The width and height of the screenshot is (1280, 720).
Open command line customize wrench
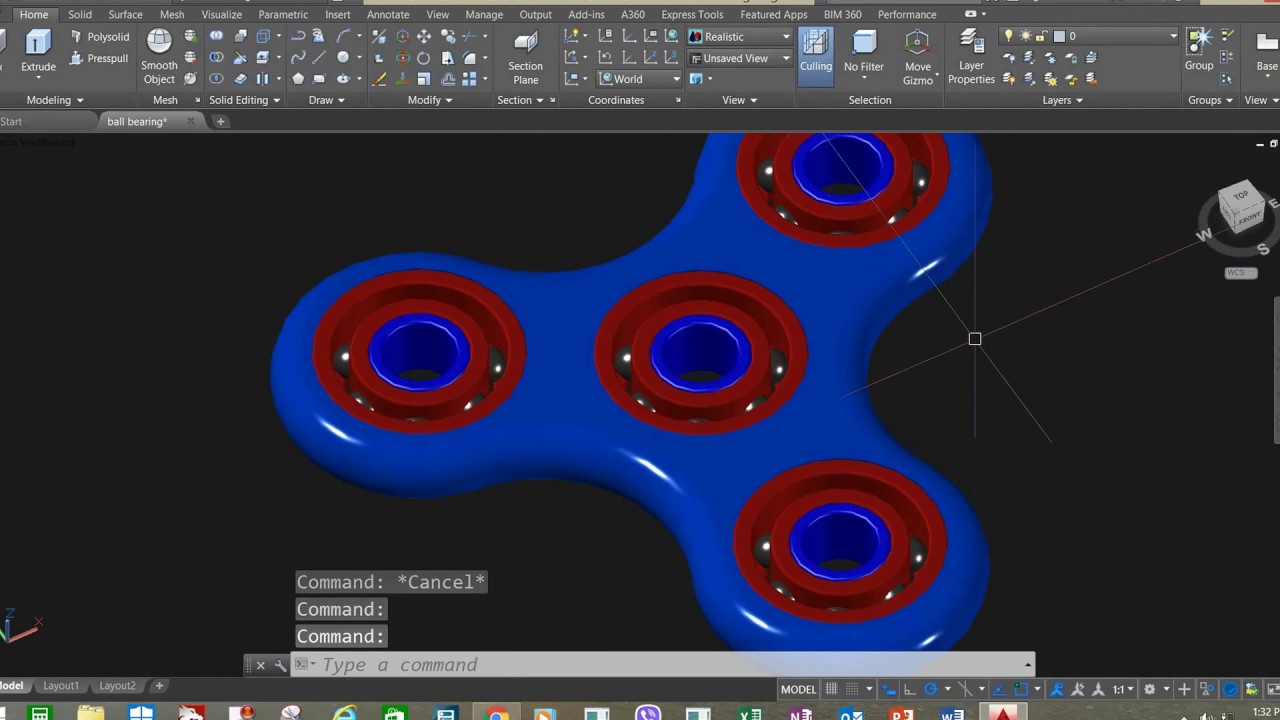pyautogui.click(x=281, y=665)
